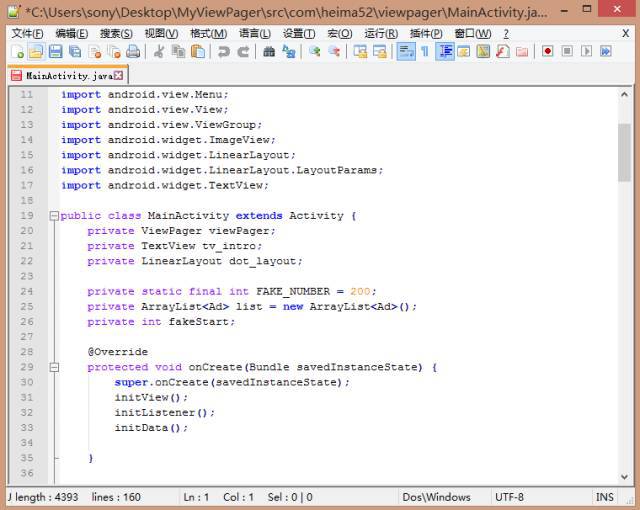Click the Java file icon on MainActivity tab
Screen dimensions: 640x510
coord(17,76)
